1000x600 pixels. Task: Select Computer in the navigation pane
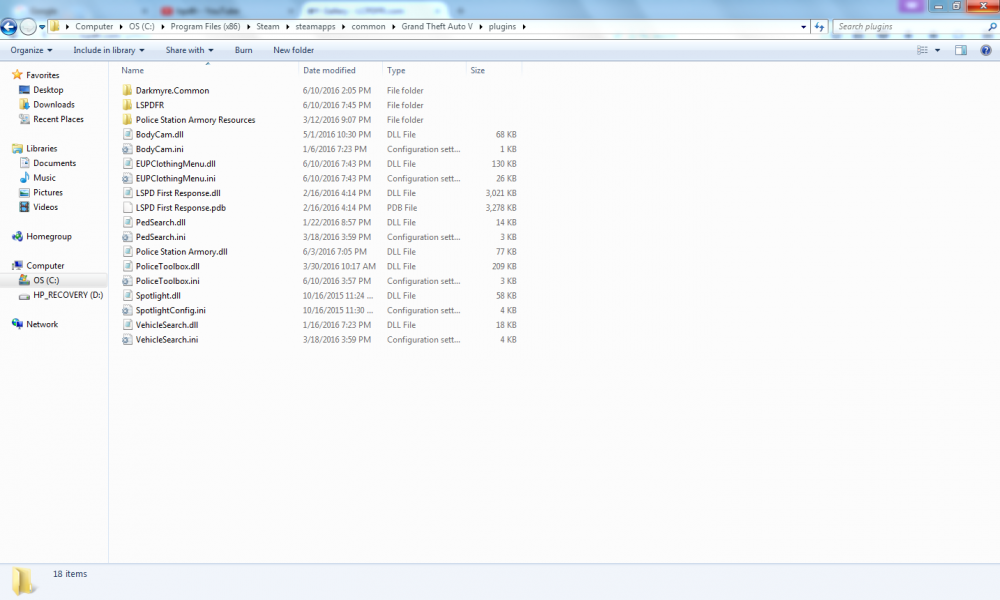(x=45, y=266)
